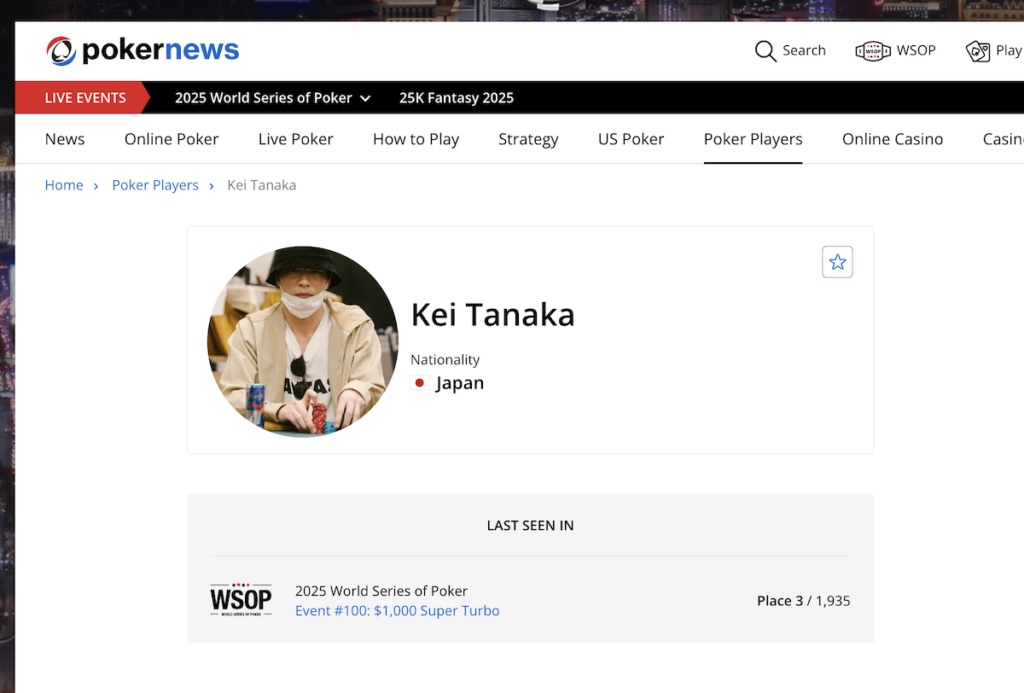Image resolution: width=1024 pixels, height=693 pixels.
Task: Open the News menu
Action: tap(65, 139)
